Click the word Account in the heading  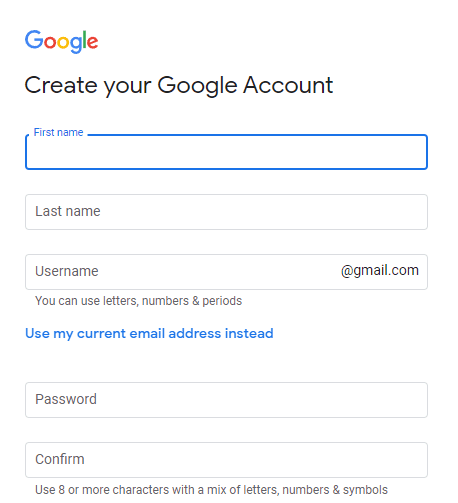coord(288,85)
